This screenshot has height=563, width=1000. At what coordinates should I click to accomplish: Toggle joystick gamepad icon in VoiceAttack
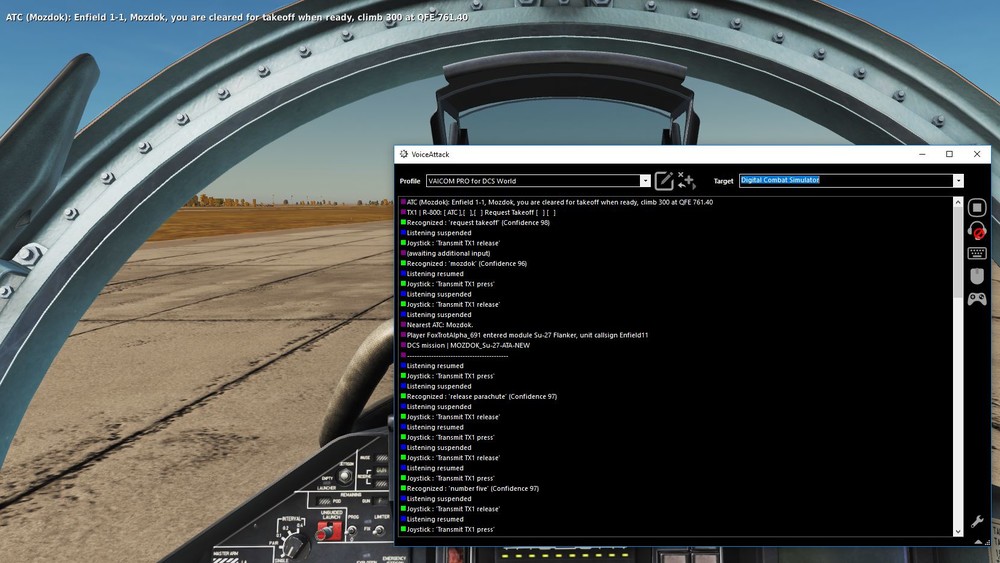tap(976, 299)
